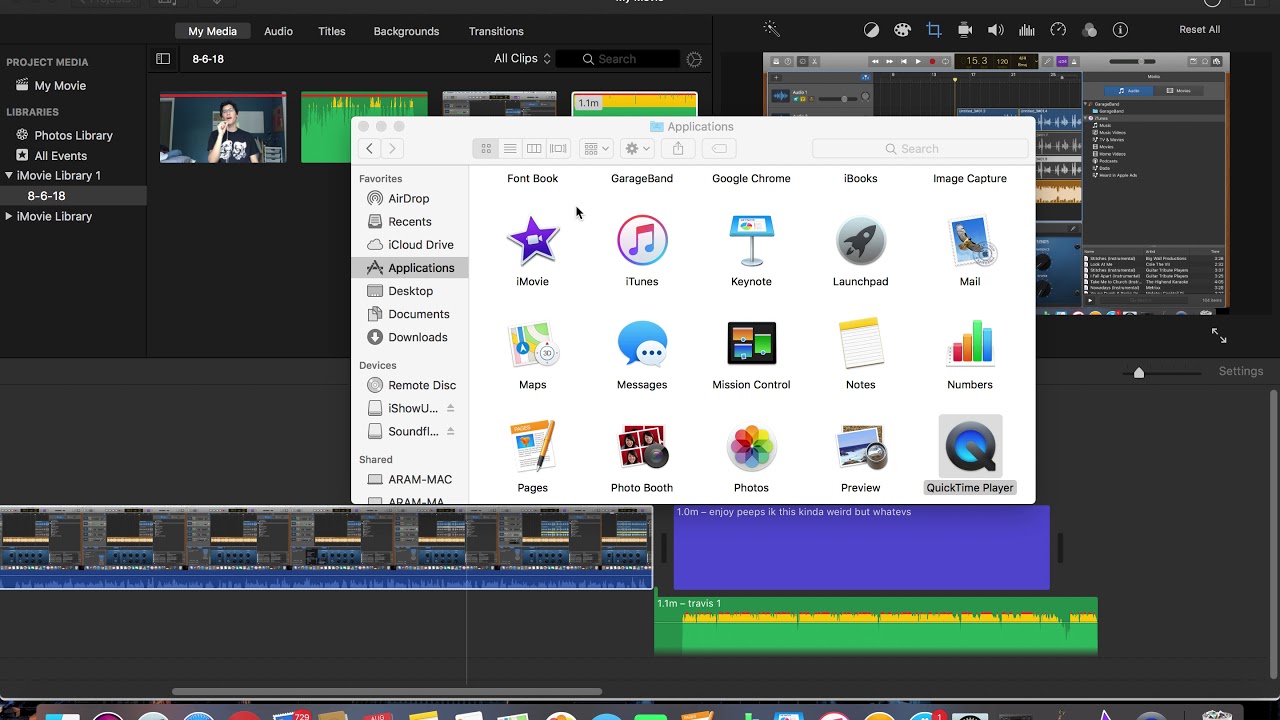
Task: Go back in Finder
Action: (369, 148)
